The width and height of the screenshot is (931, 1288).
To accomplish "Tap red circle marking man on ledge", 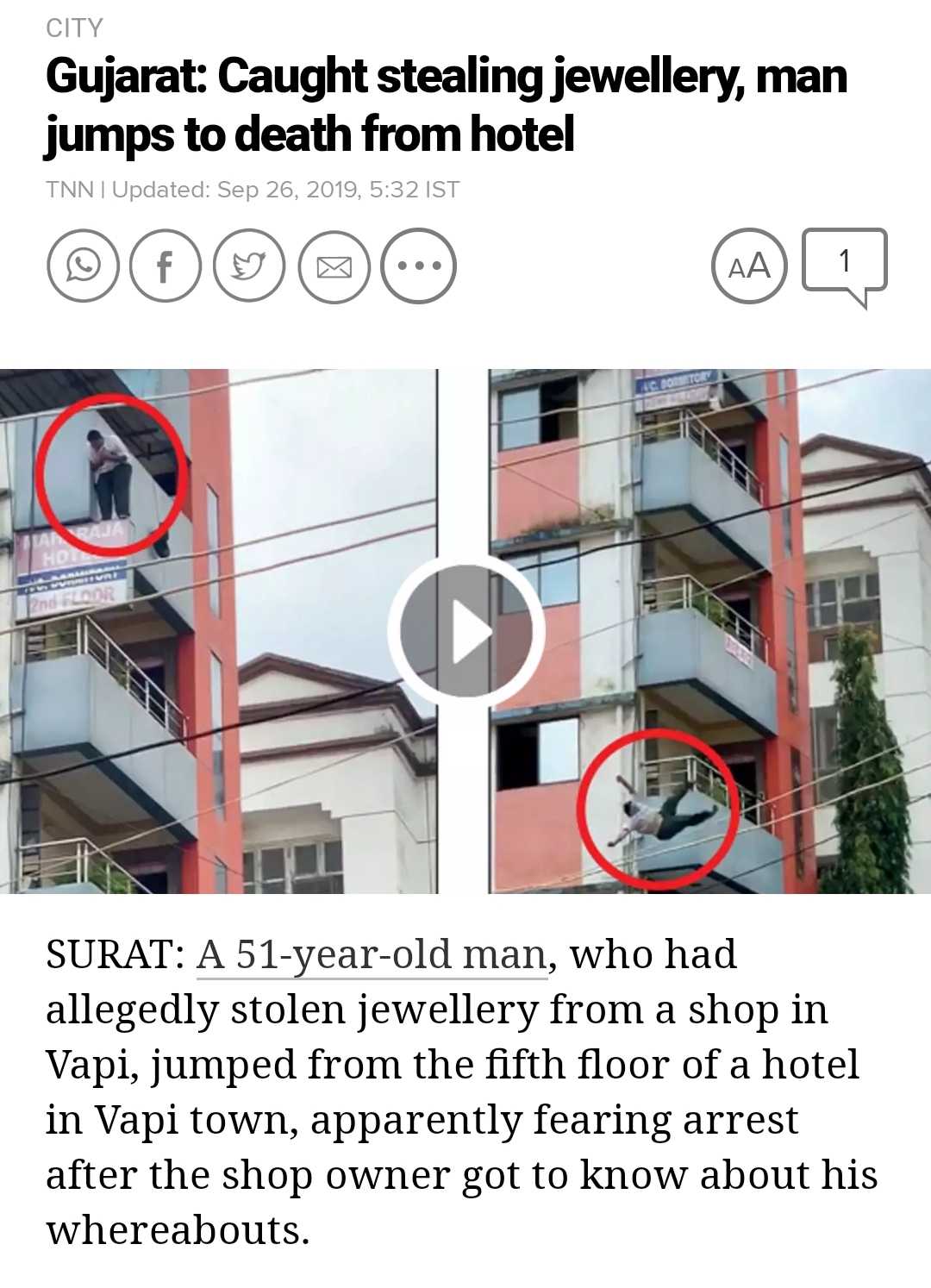I will (x=111, y=477).
